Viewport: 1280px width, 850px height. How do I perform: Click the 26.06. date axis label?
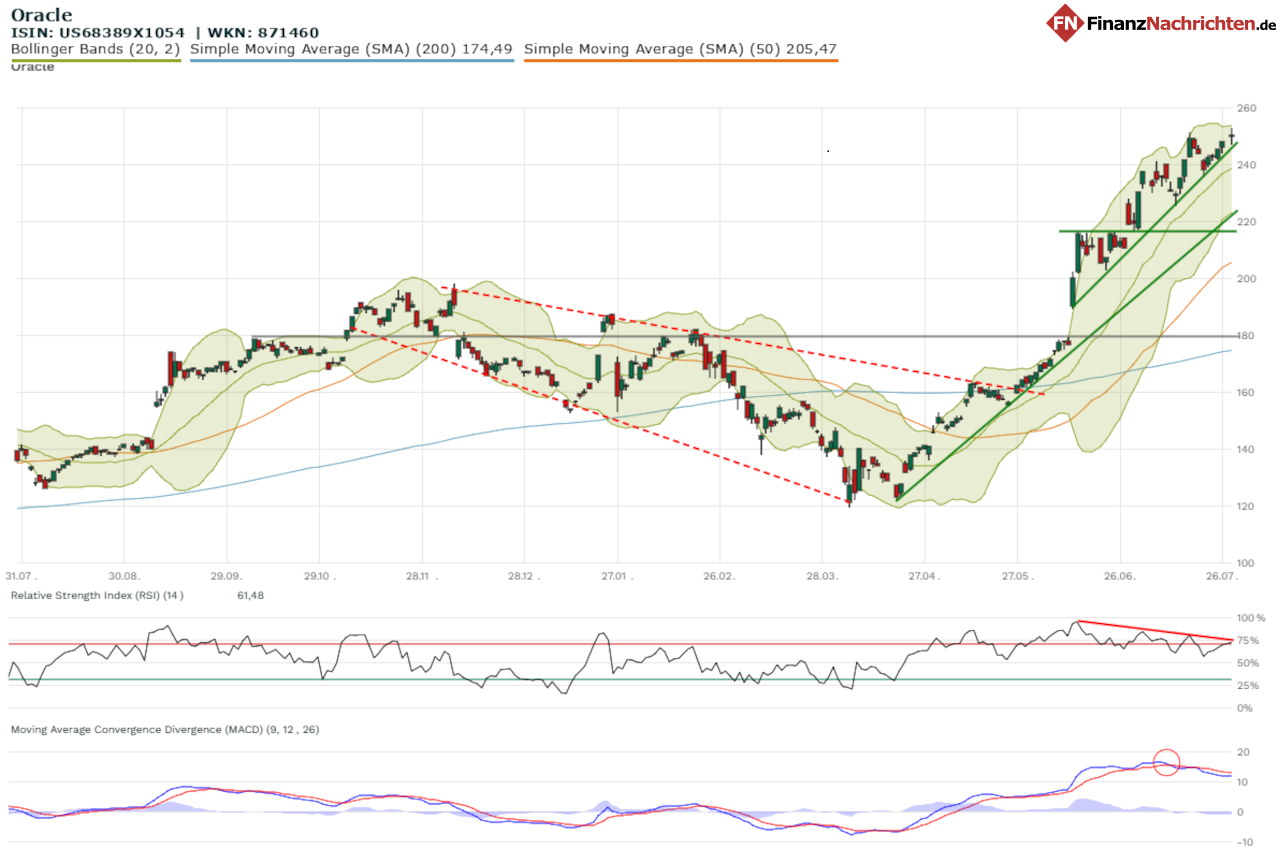(1120, 578)
